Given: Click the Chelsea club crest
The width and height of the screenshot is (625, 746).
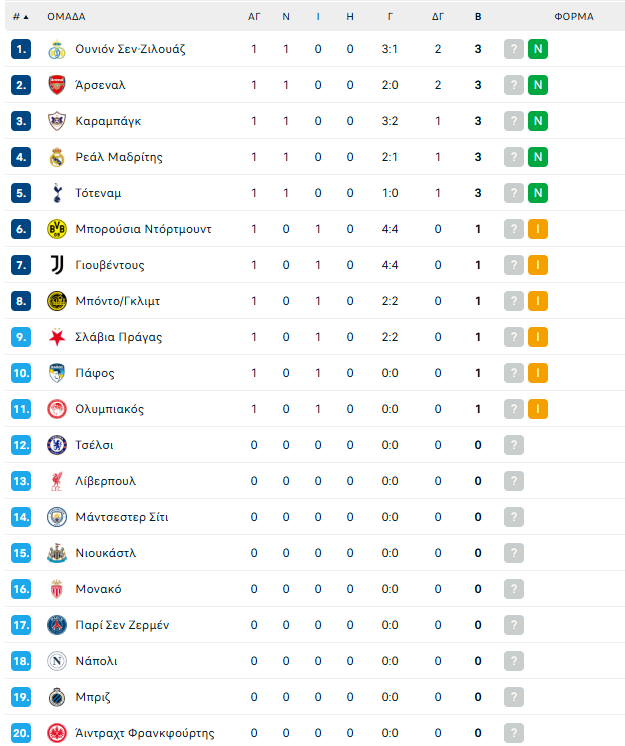Looking at the screenshot, I should pyautogui.click(x=57, y=445).
